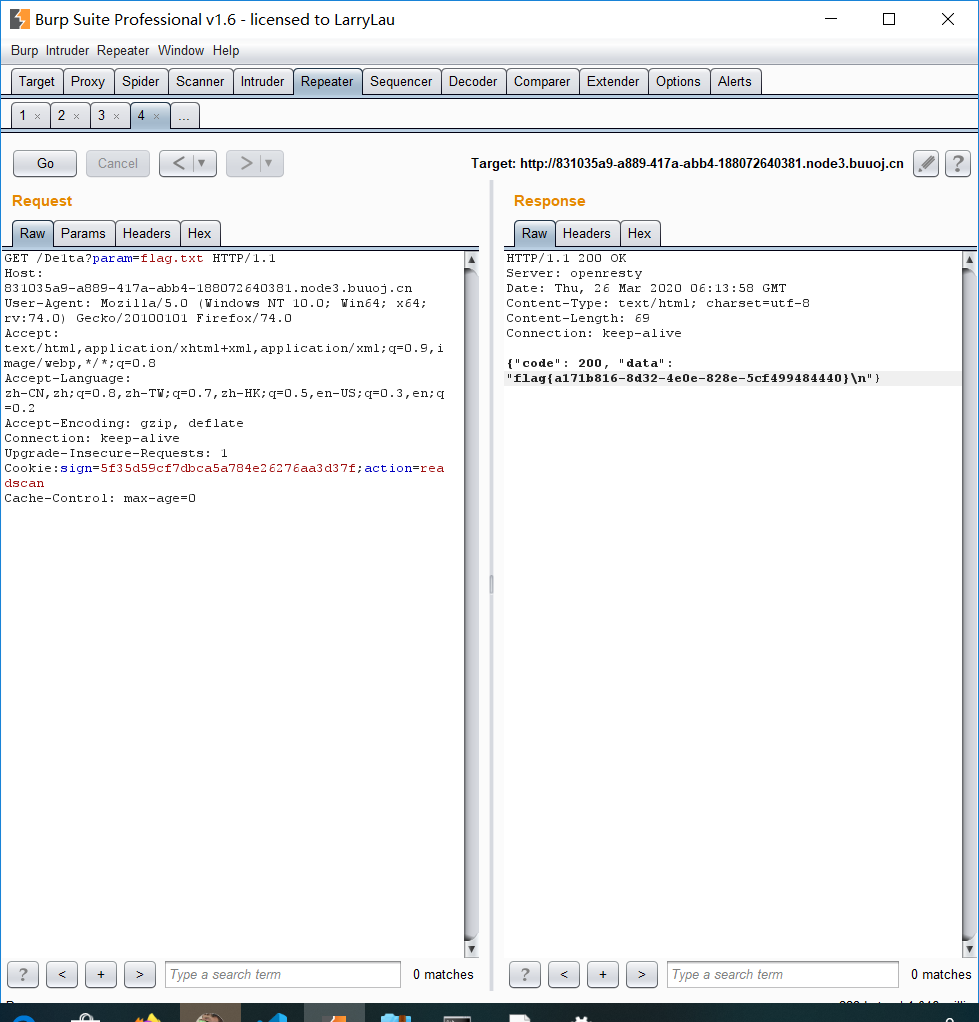Click response pane scroll-up arrow
The image size is (979, 1022).
(x=969, y=259)
